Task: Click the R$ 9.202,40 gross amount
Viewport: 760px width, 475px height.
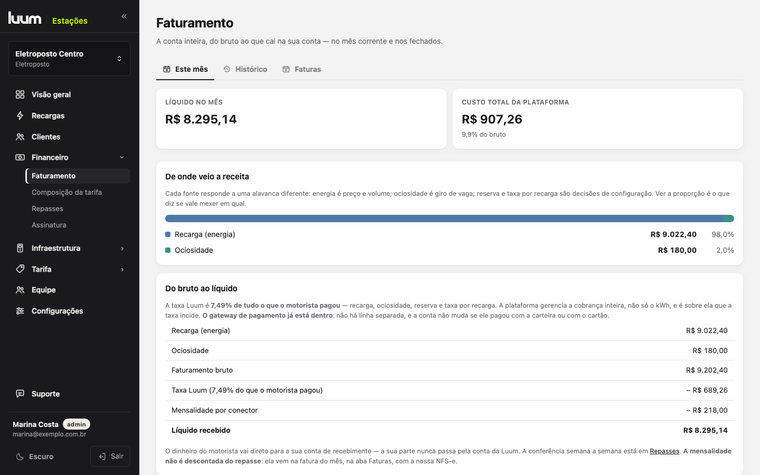Action: [707, 370]
